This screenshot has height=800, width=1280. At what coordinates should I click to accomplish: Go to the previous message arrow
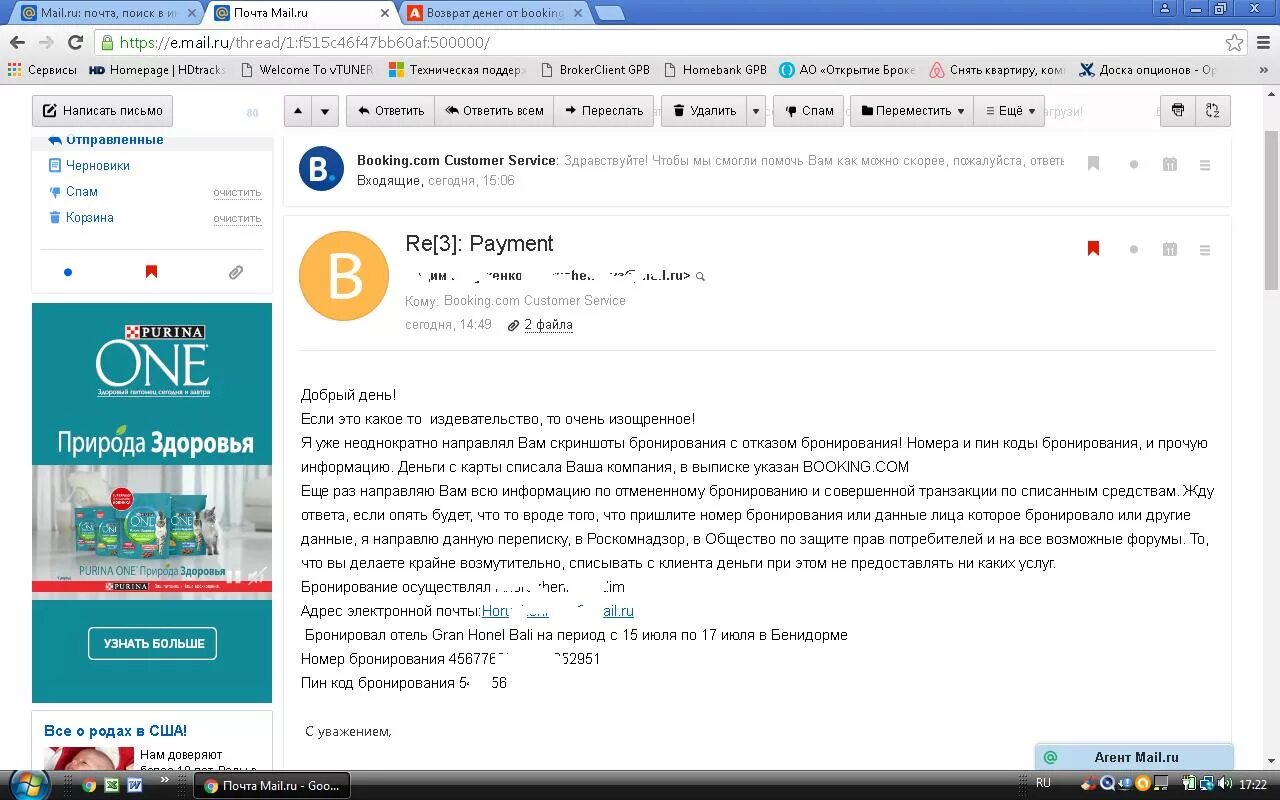pyautogui.click(x=298, y=111)
